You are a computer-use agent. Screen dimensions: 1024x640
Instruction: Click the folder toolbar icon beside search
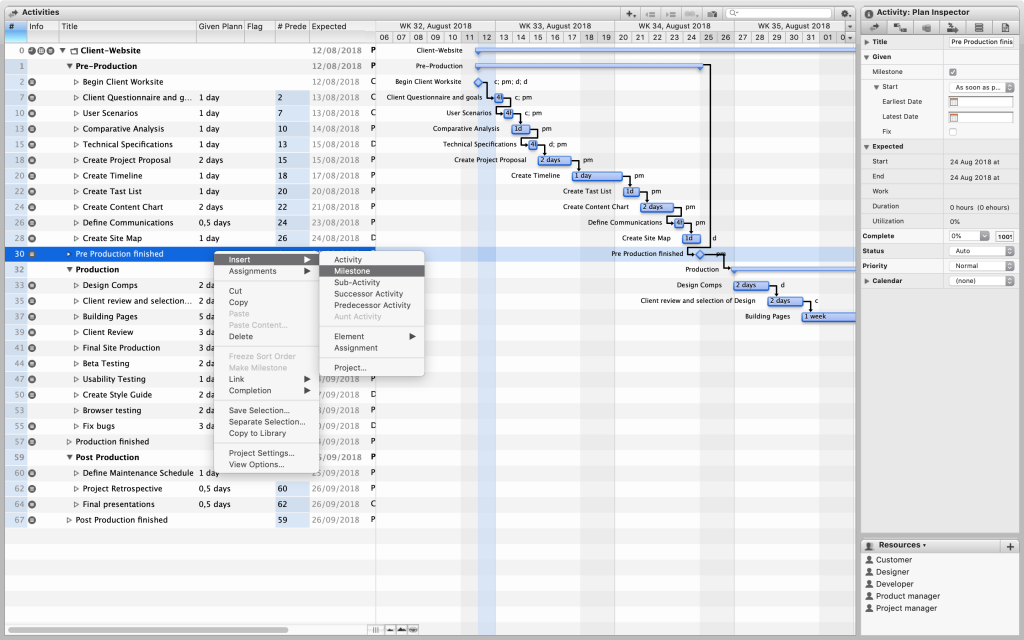tap(712, 13)
